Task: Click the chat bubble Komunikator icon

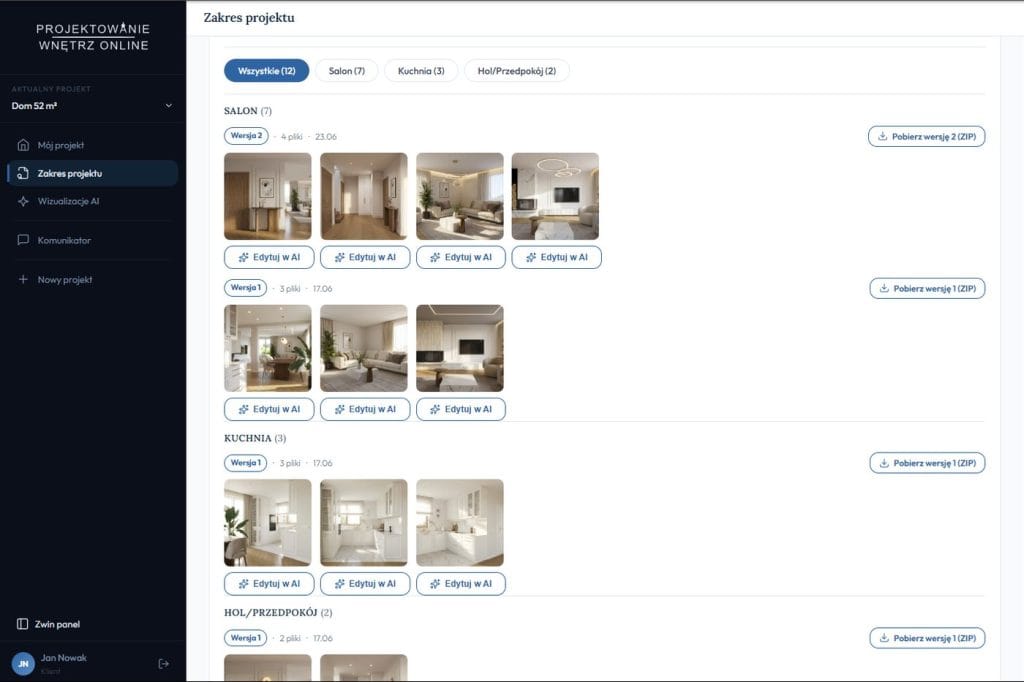Action: click(23, 240)
